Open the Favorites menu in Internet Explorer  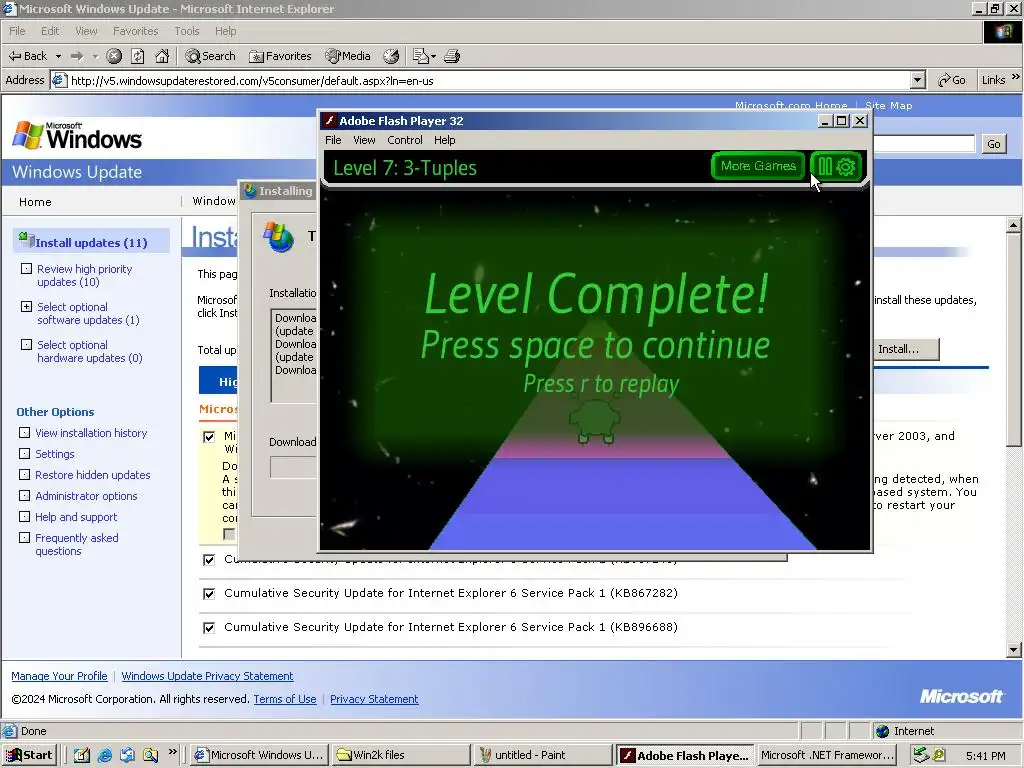coord(135,31)
